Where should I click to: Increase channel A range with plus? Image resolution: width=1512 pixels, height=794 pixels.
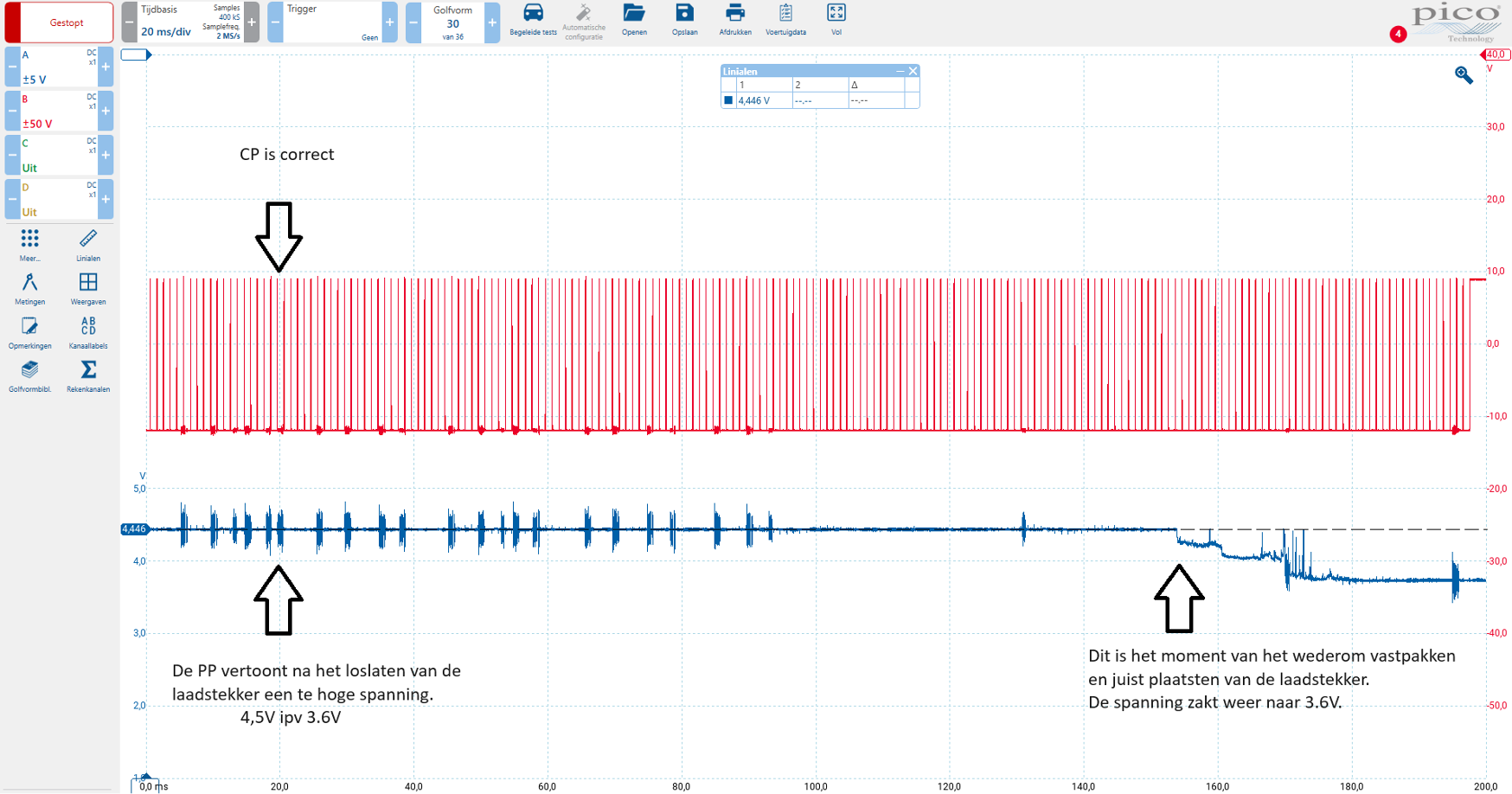tap(106, 67)
